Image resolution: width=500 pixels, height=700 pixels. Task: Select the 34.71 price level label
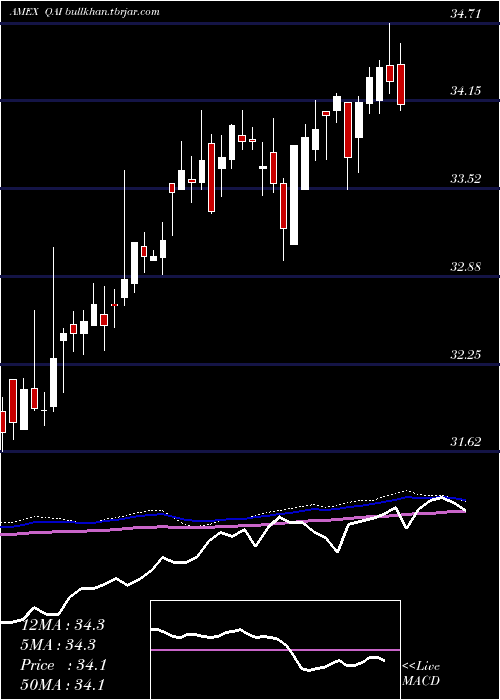(x=465, y=13)
